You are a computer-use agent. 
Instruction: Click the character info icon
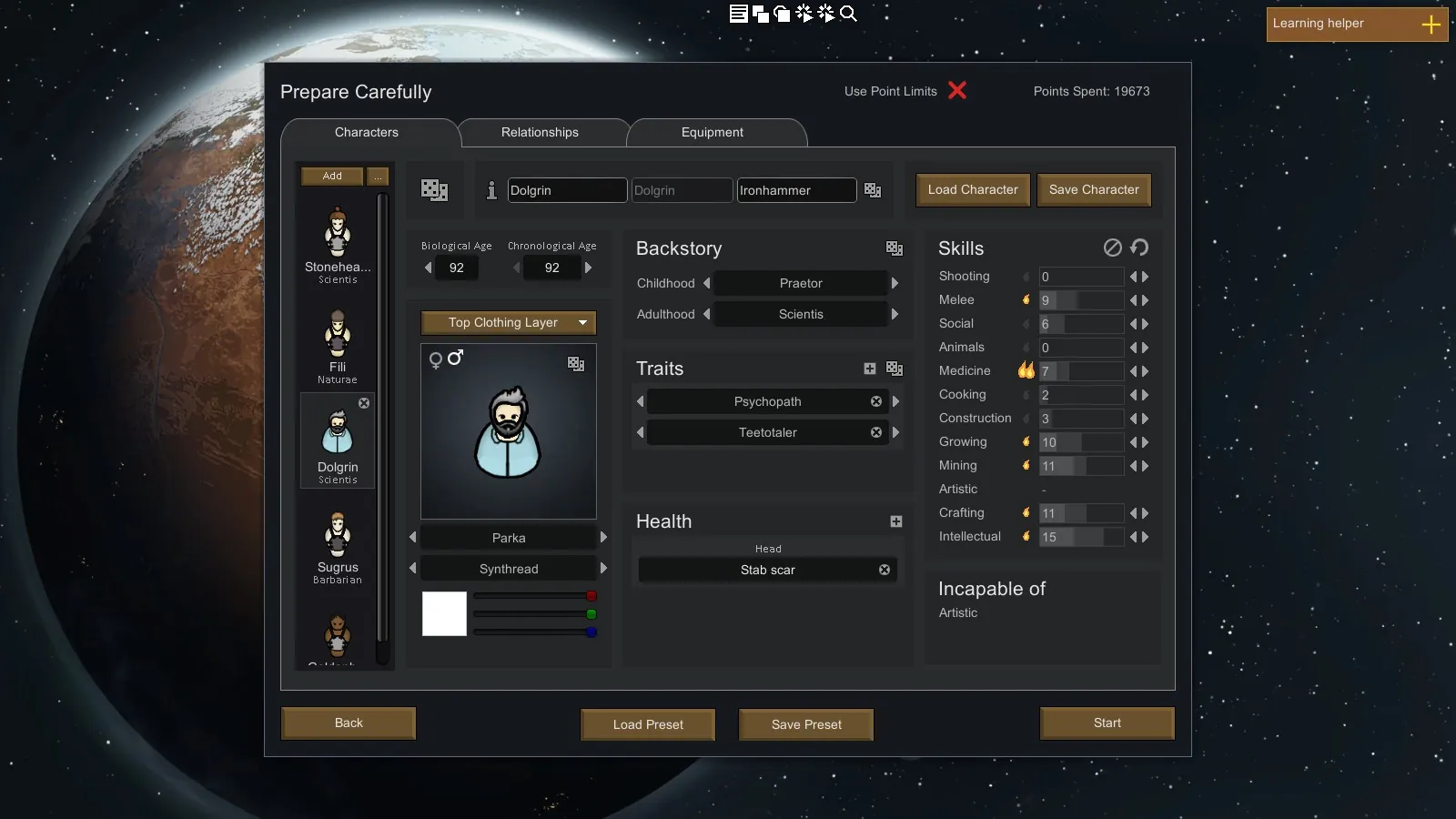(x=491, y=190)
